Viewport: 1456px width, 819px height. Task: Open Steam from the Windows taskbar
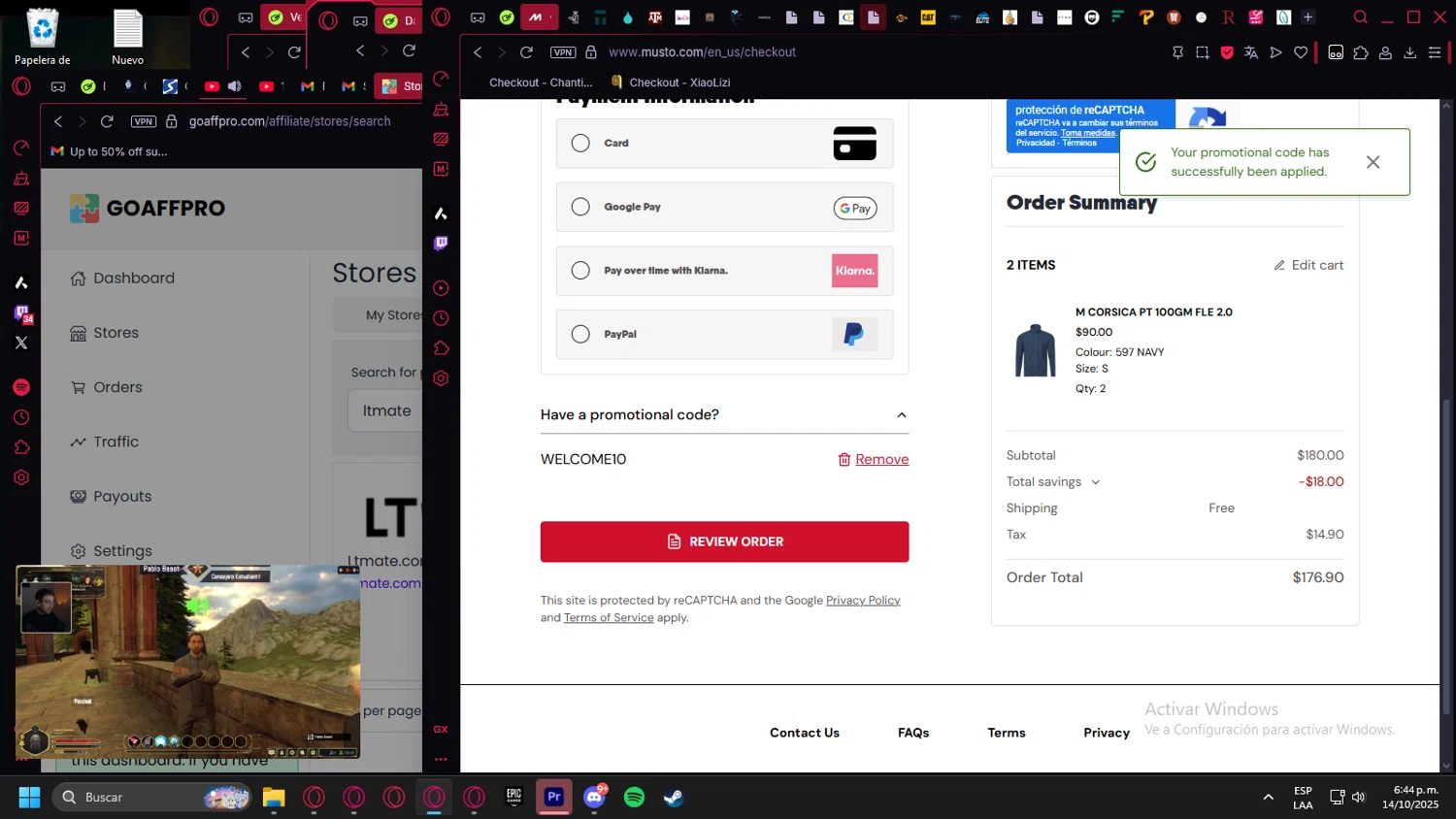674,798
